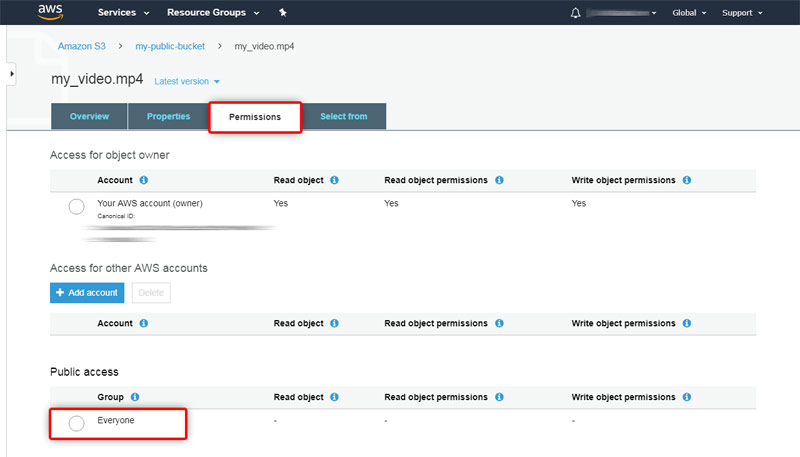
Task: Open the notifications bell
Action: tap(575, 13)
